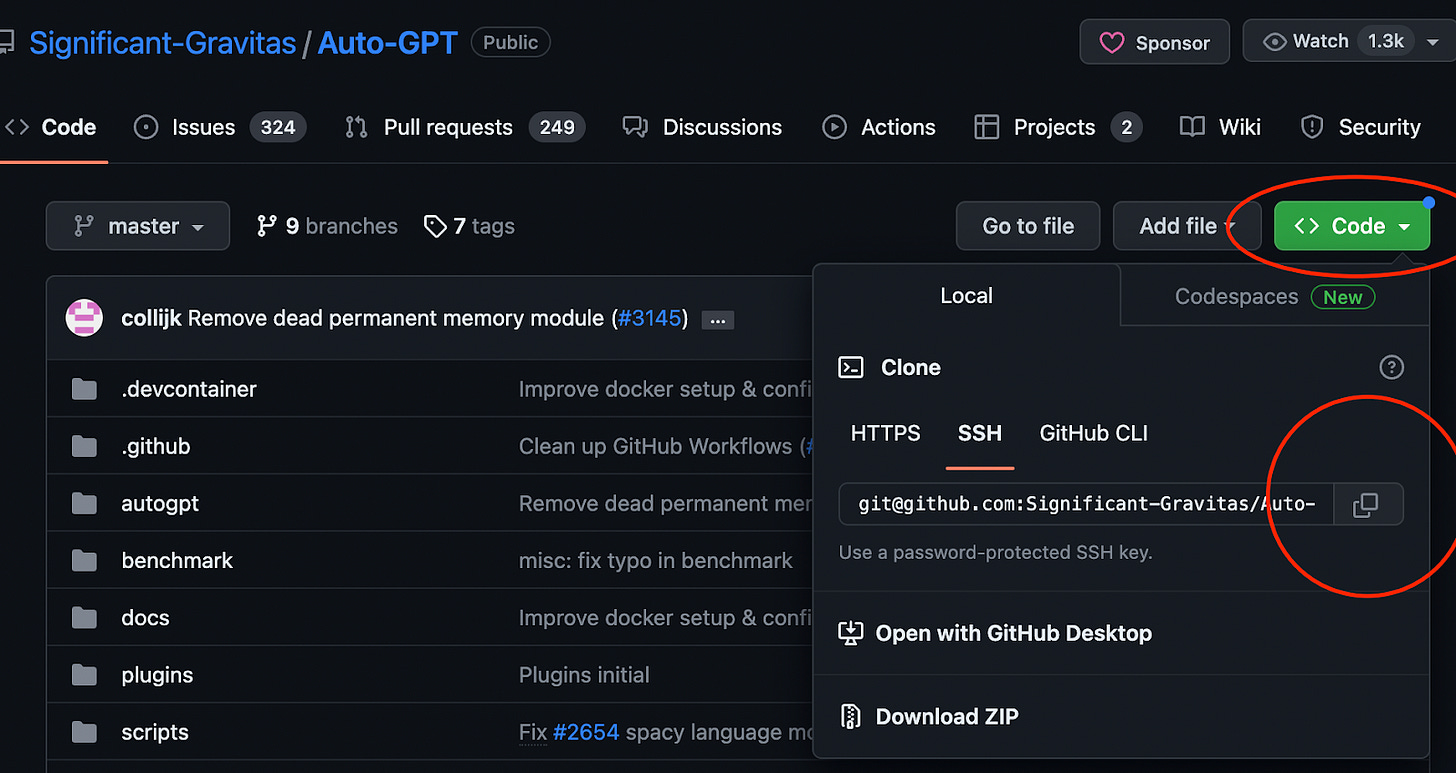This screenshot has width=1456, height=773.
Task: Click the heart icon on the Sponsor button
Action: [1113, 42]
